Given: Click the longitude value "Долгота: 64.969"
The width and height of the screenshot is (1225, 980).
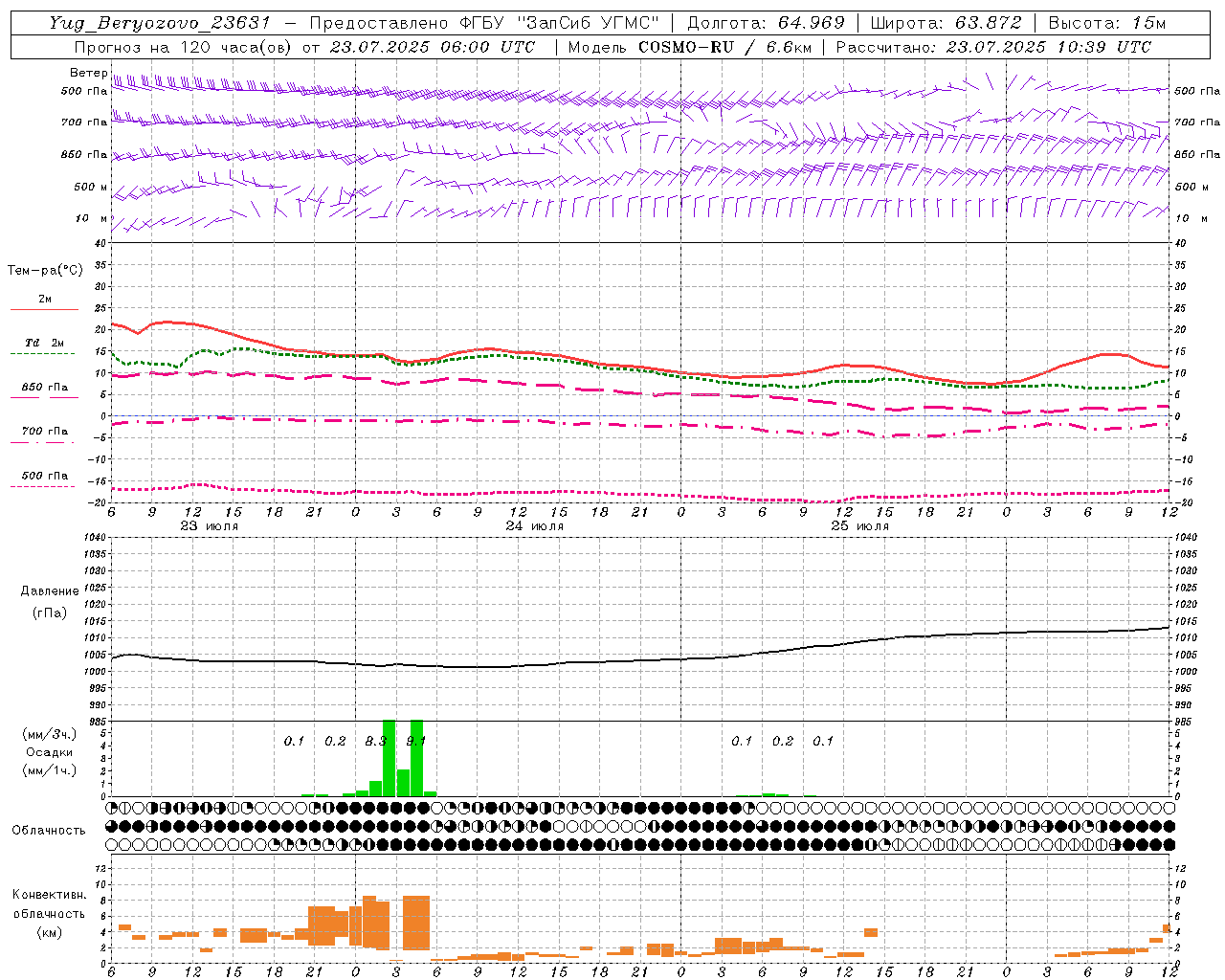Looking at the screenshot, I should [767, 23].
